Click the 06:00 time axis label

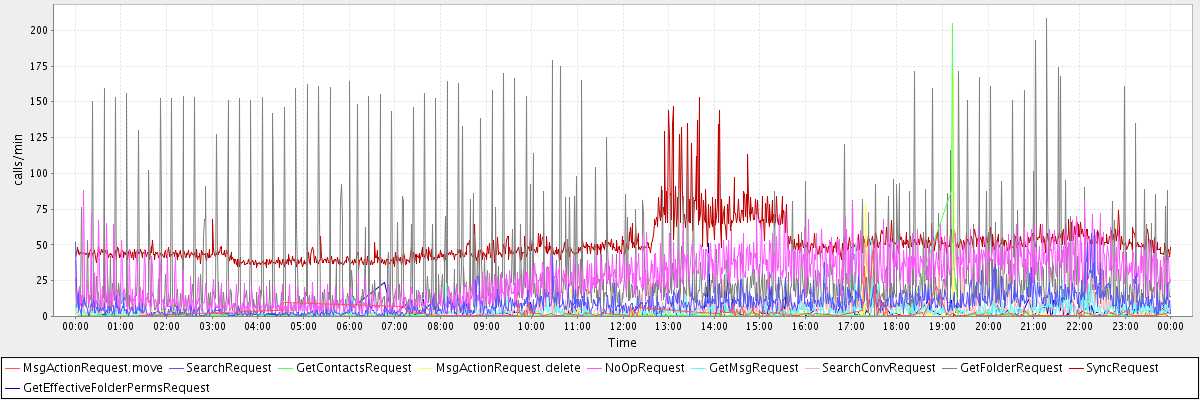[349, 326]
